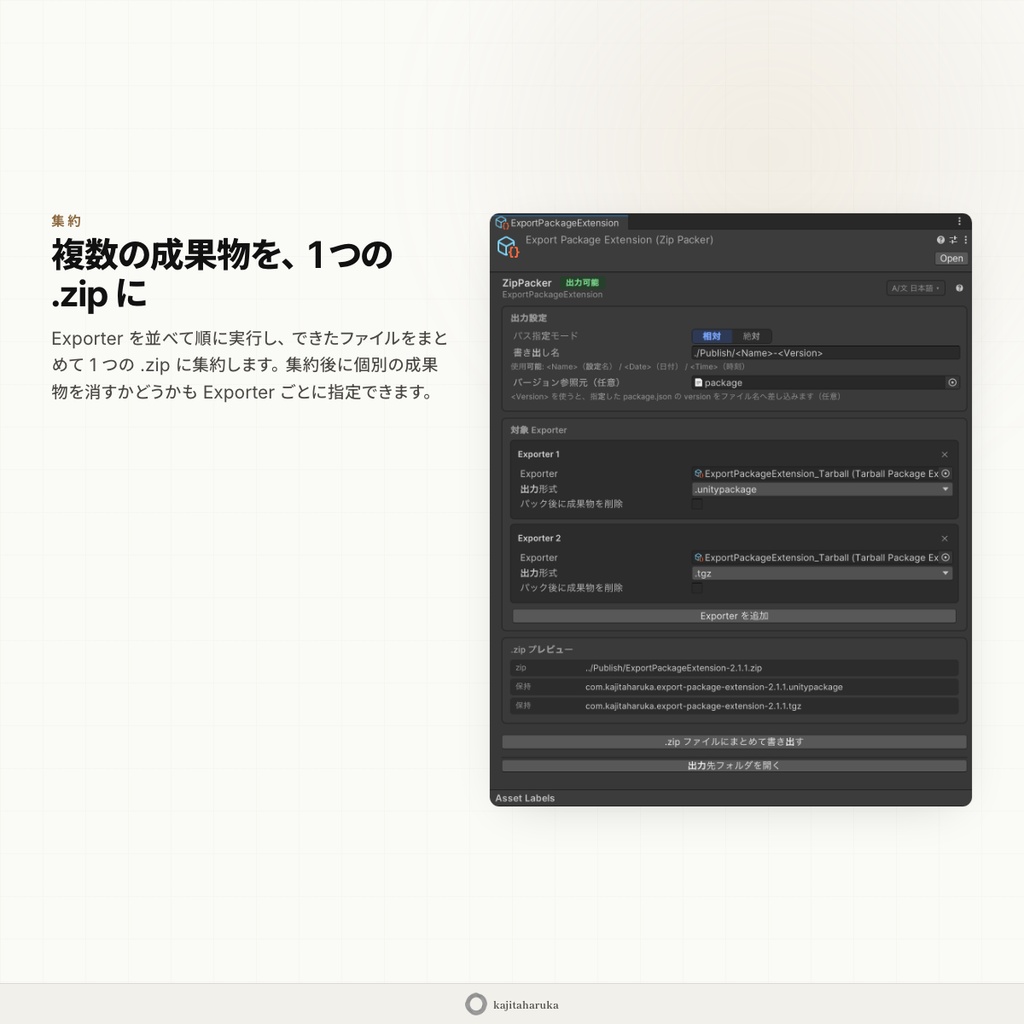1024x1024 pixels.
Task: Remove Exporter 1 with its X button
Action: coord(944,455)
